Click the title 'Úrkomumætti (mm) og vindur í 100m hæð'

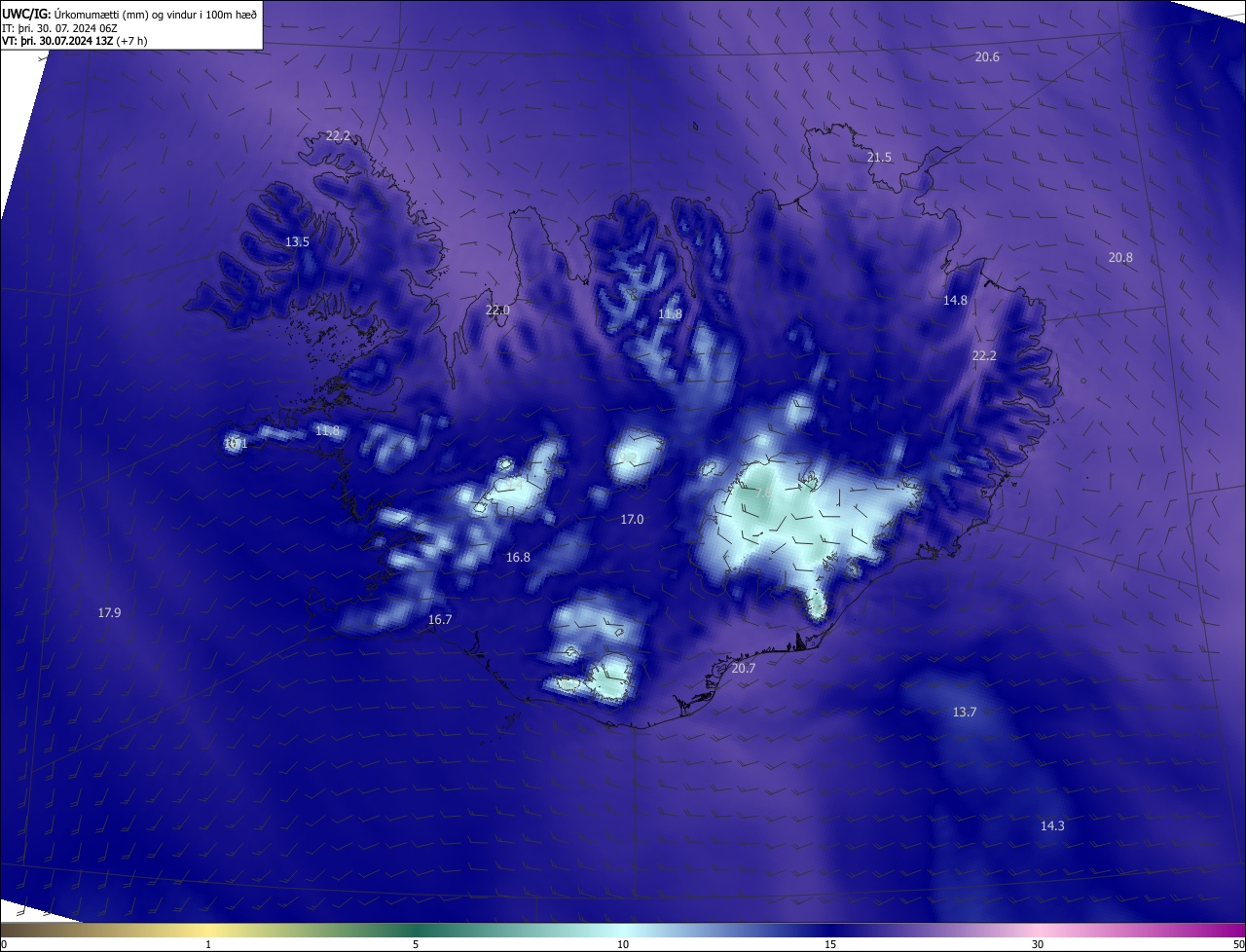tap(156, 14)
